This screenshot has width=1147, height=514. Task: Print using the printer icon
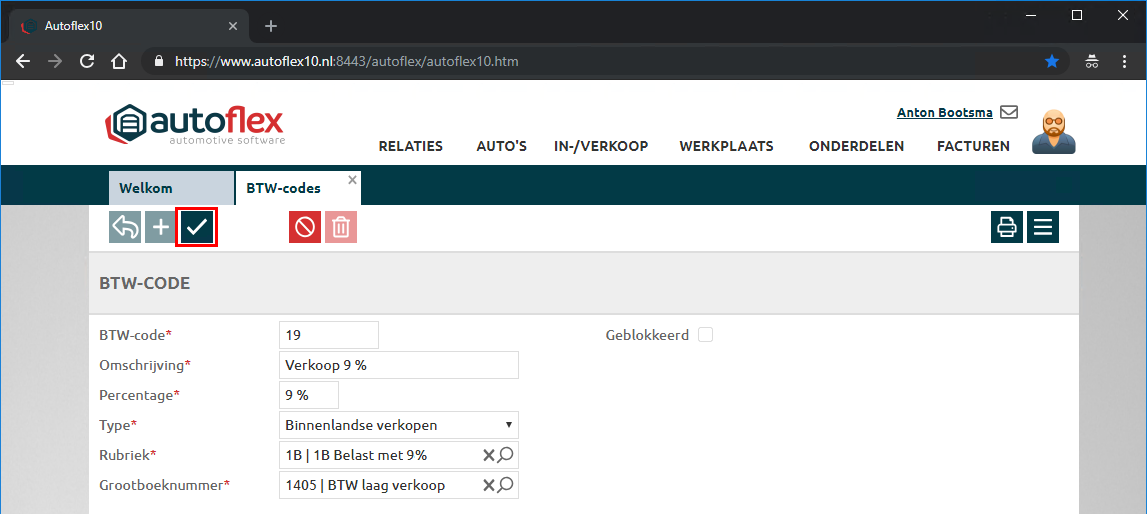click(x=1007, y=227)
